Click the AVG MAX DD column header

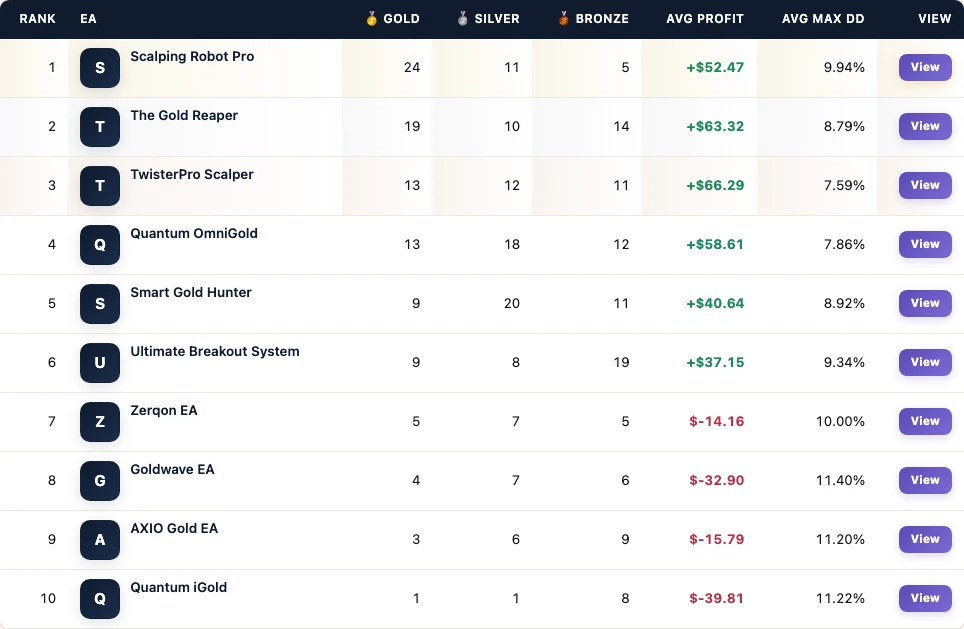(823, 18)
